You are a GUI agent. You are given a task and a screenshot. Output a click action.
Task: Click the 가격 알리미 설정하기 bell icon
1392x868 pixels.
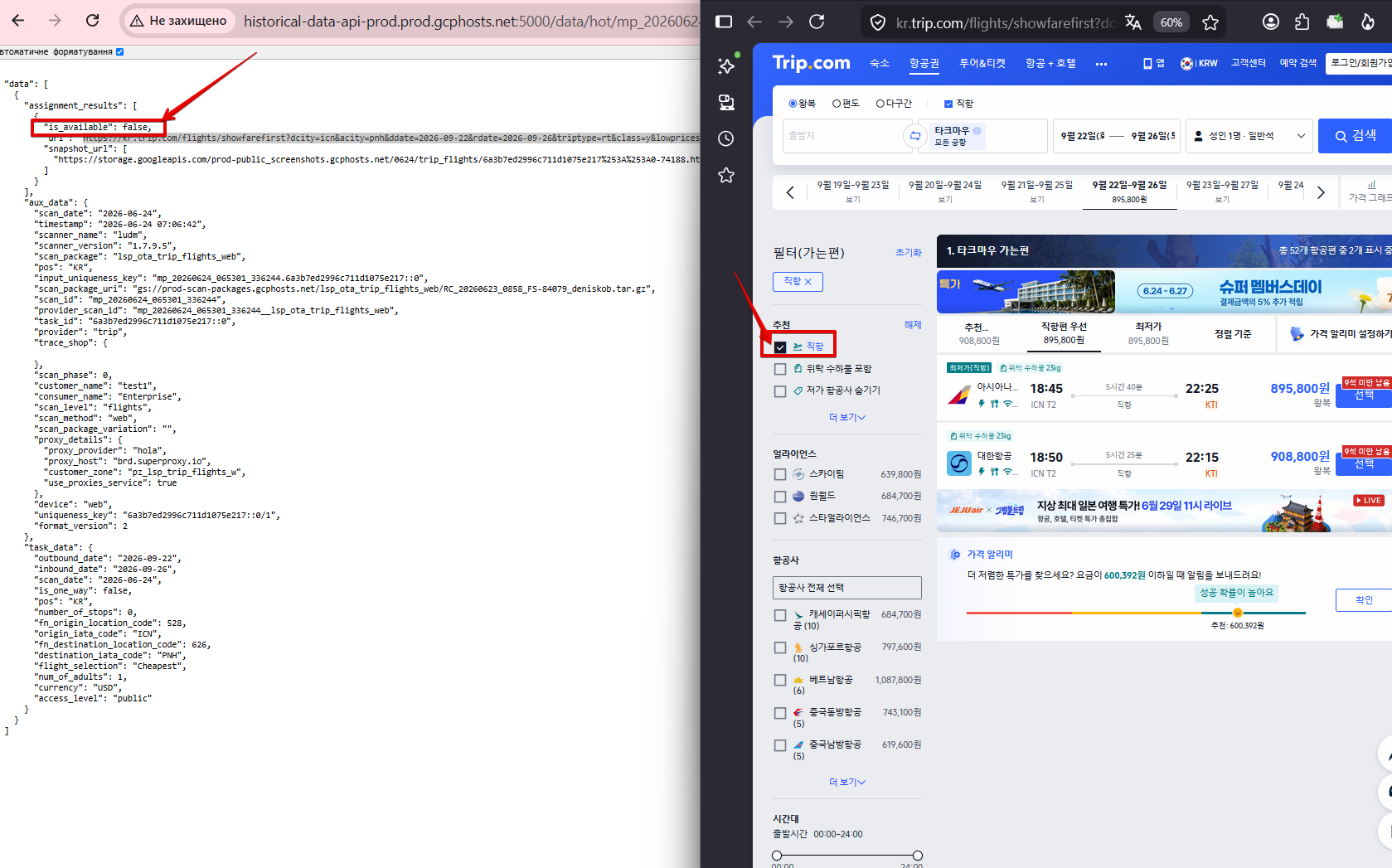pos(1297,334)
